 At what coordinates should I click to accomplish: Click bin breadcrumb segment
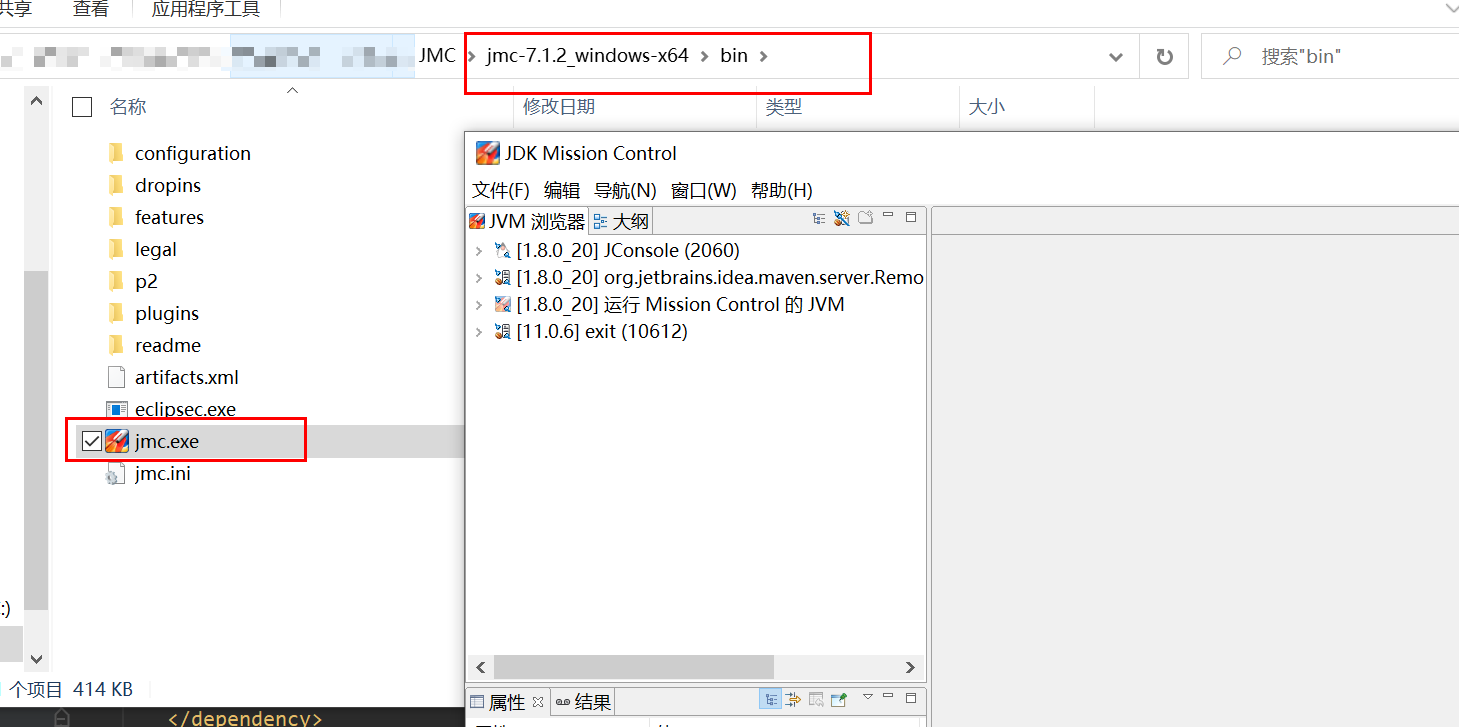[x=734, y=56]
